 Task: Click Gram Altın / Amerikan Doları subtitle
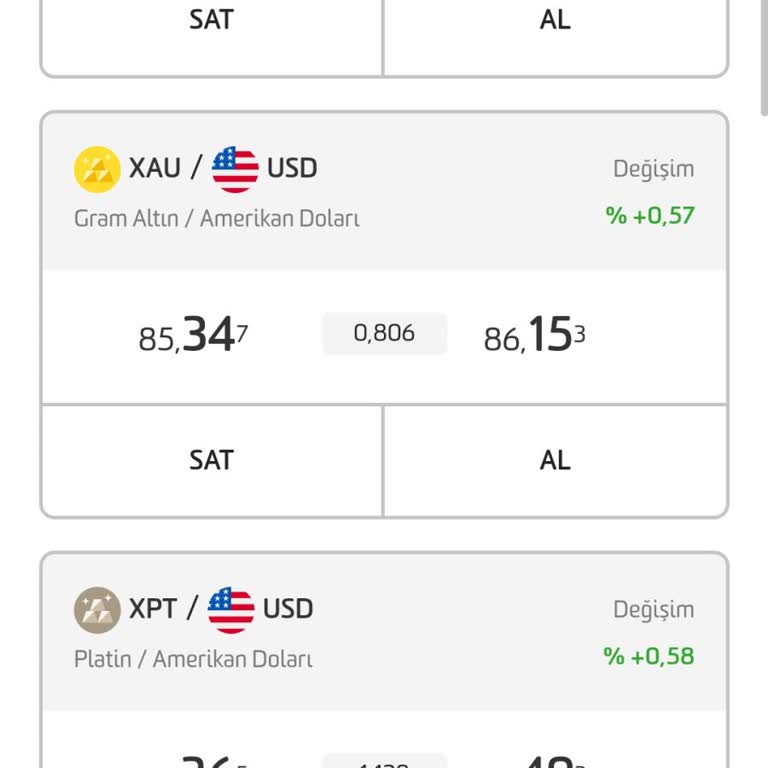(216, 218)
